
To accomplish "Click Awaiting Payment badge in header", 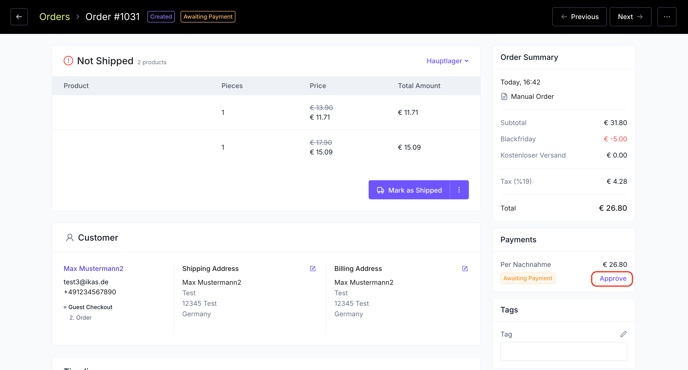I will pos(208,17).
